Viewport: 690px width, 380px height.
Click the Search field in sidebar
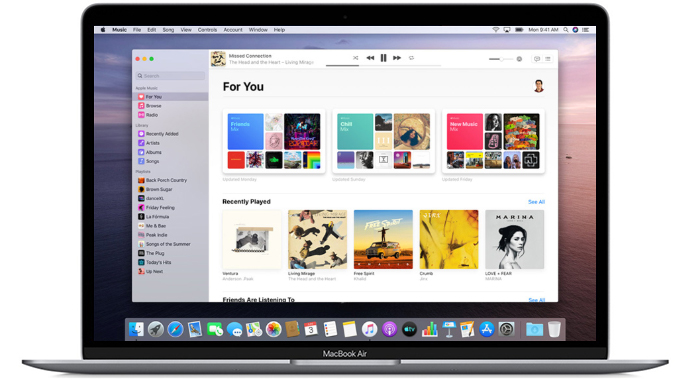[x=170, y=76]
